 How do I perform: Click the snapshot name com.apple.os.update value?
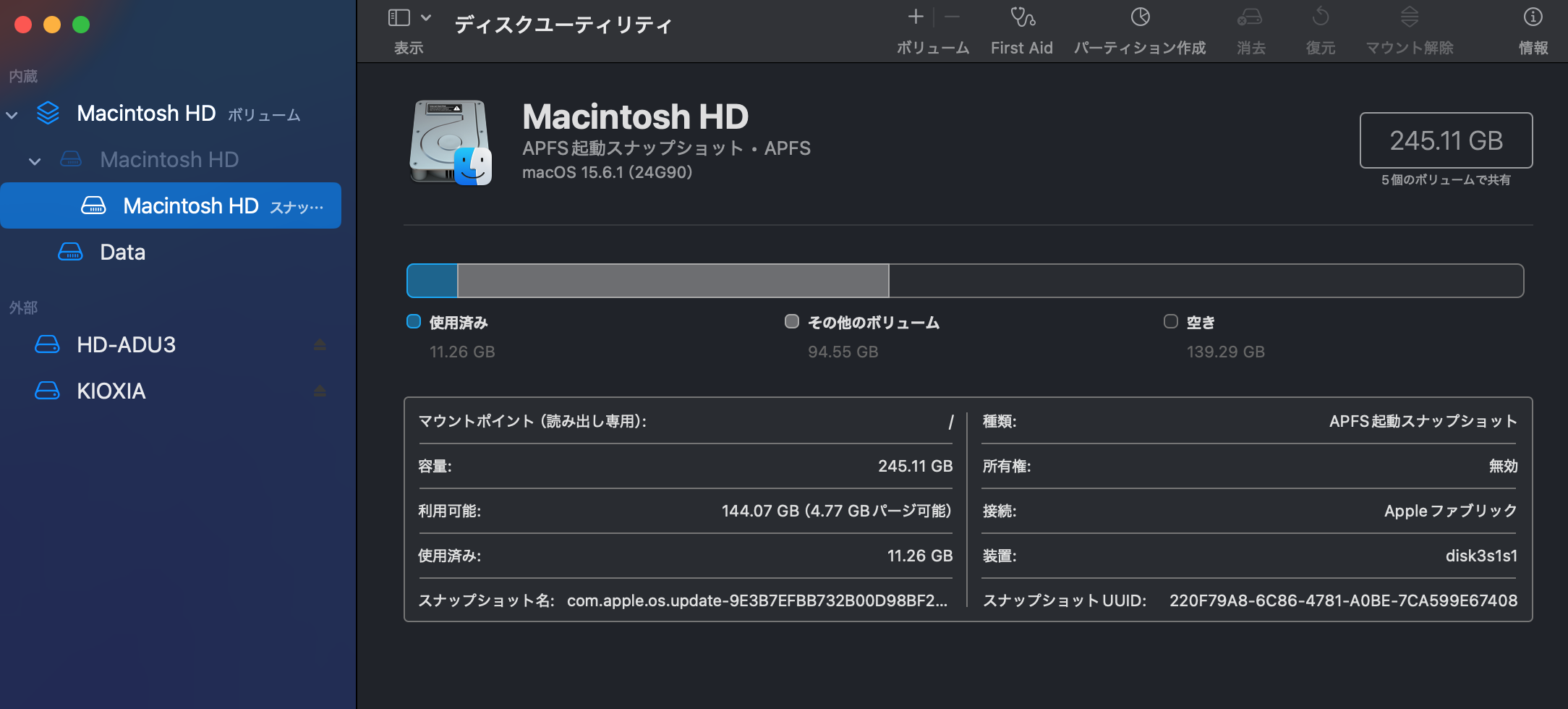click(x=757, y=600)
